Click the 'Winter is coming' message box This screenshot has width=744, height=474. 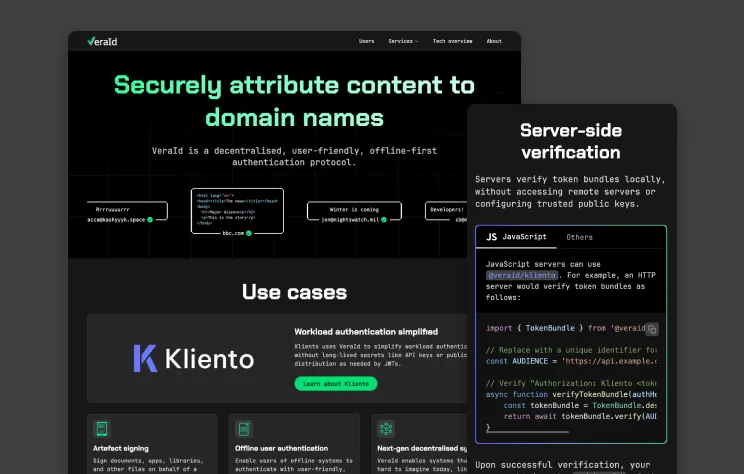[x=354, y=211]
